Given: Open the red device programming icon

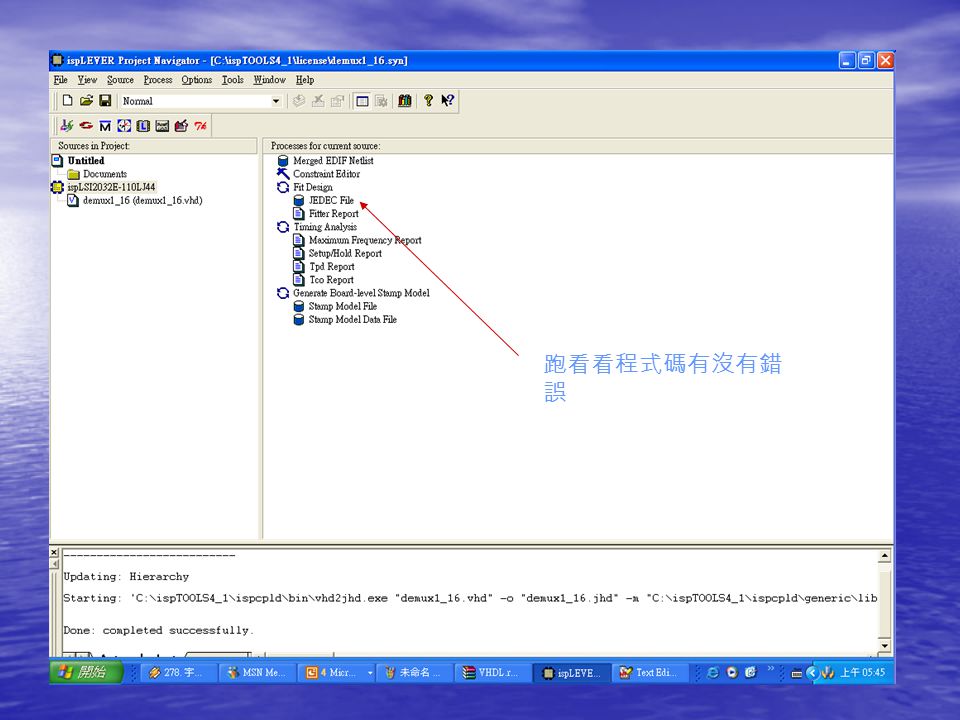Looking at the screenshot, I should (x=181, y=126).
